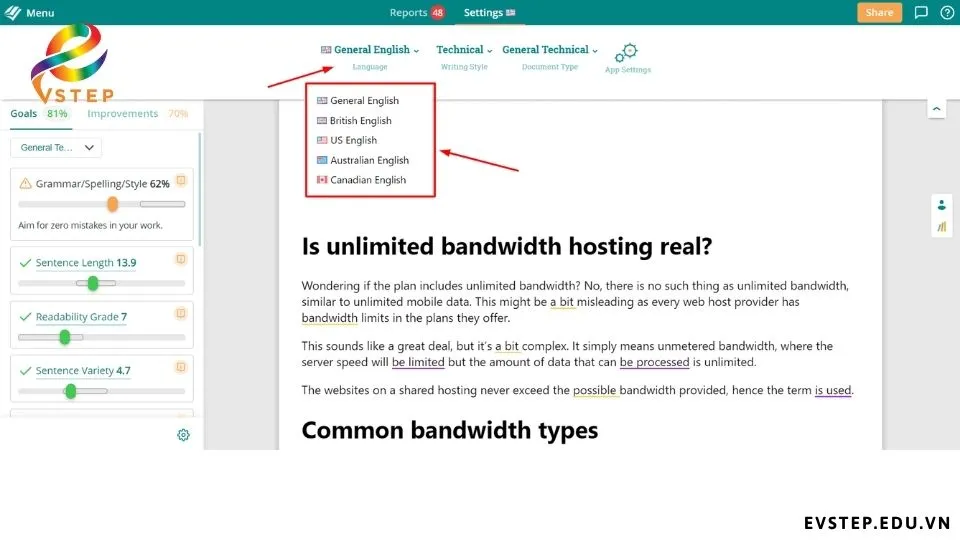
Task: Open the ProWritingAid Menu
Action: (29, 12)
